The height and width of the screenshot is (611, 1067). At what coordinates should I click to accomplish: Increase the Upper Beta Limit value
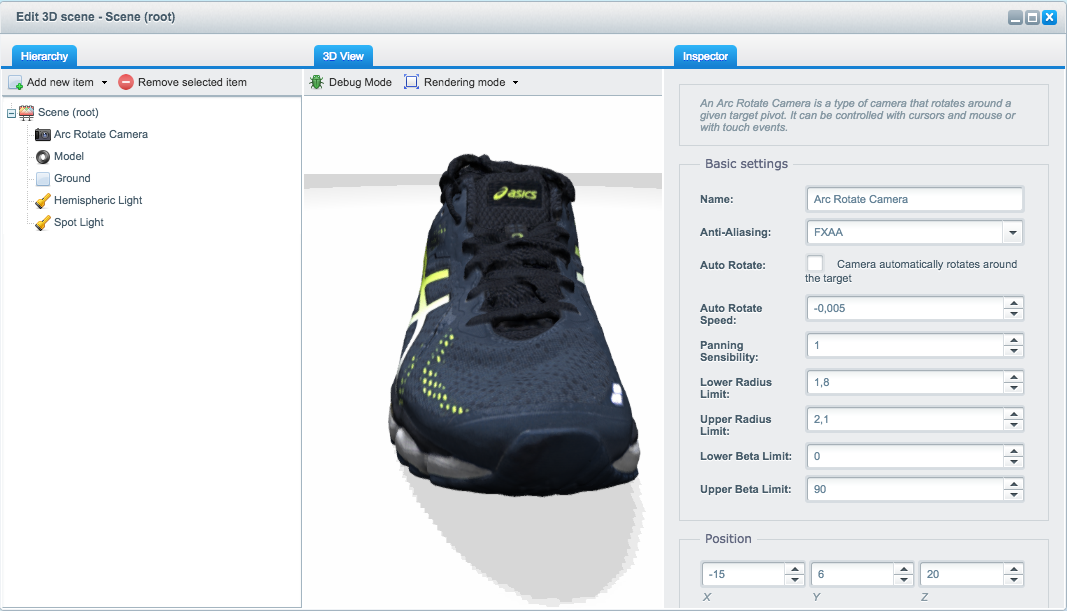tap(1014, 484)
